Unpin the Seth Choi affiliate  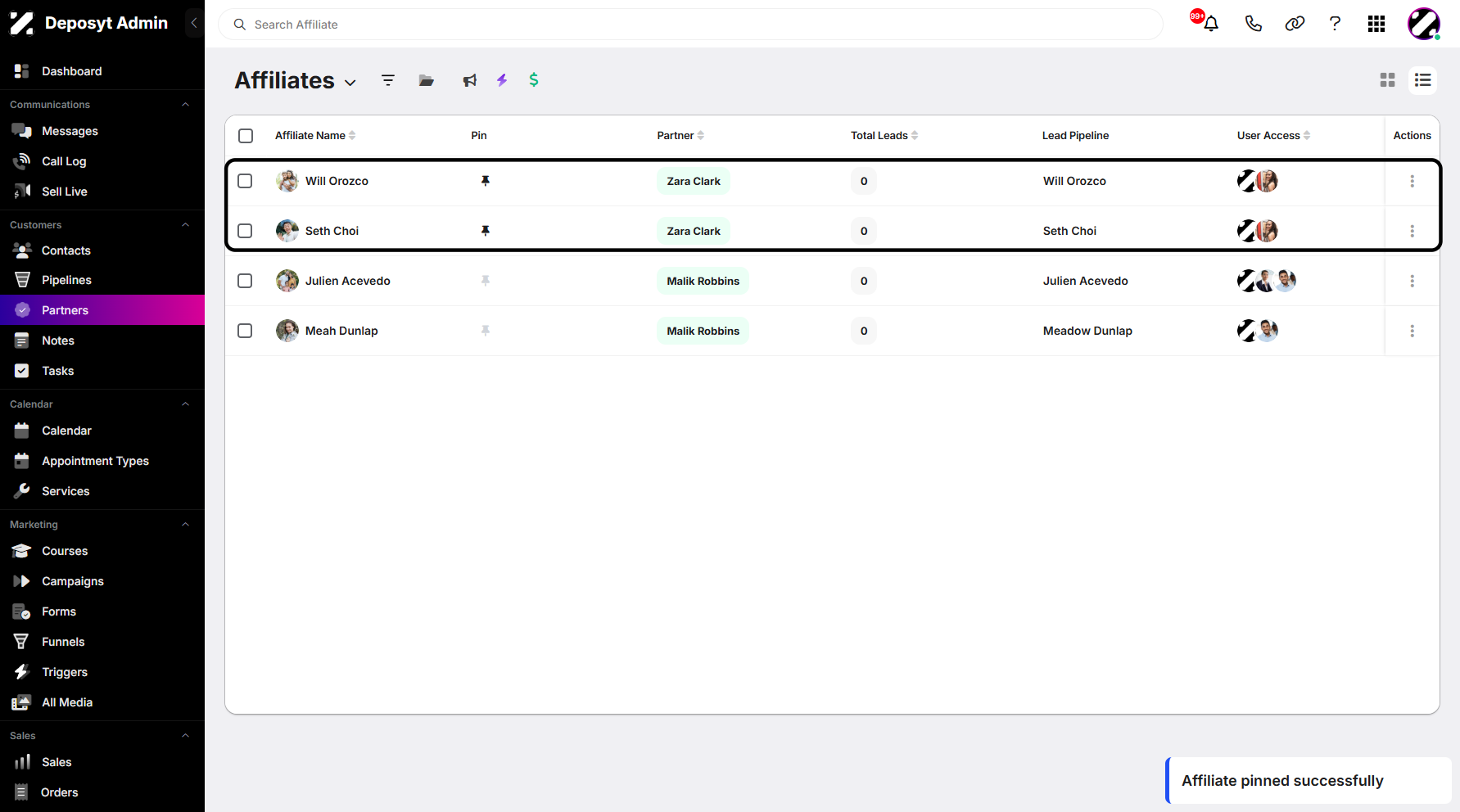486,231
